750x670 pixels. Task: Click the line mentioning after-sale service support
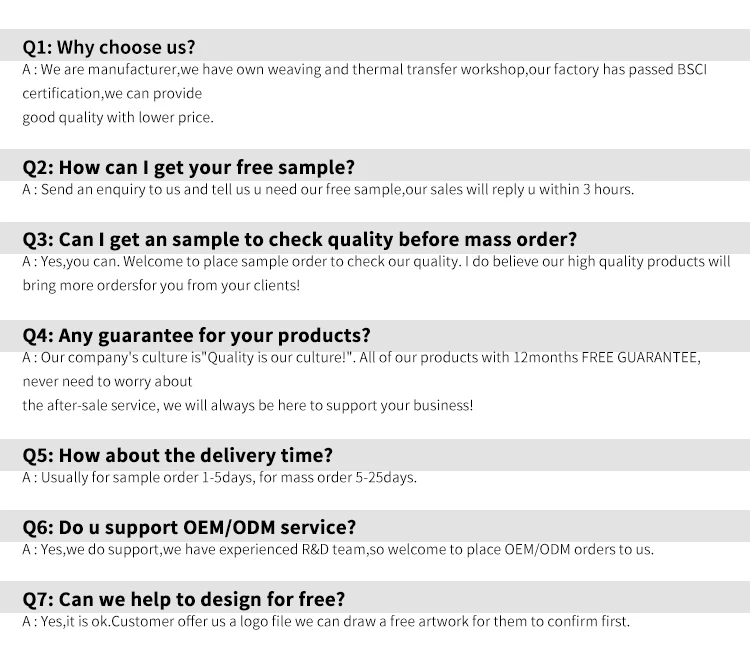point(247,405)
